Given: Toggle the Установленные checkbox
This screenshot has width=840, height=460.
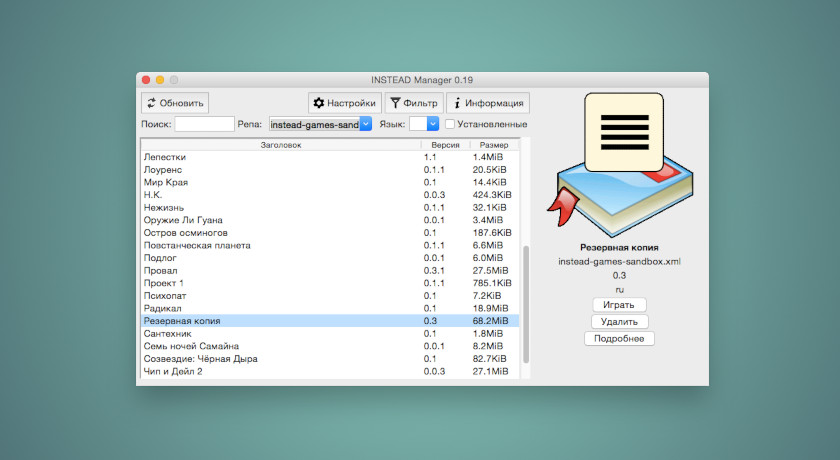Looking at the screenshot, I should coord(450,124).
